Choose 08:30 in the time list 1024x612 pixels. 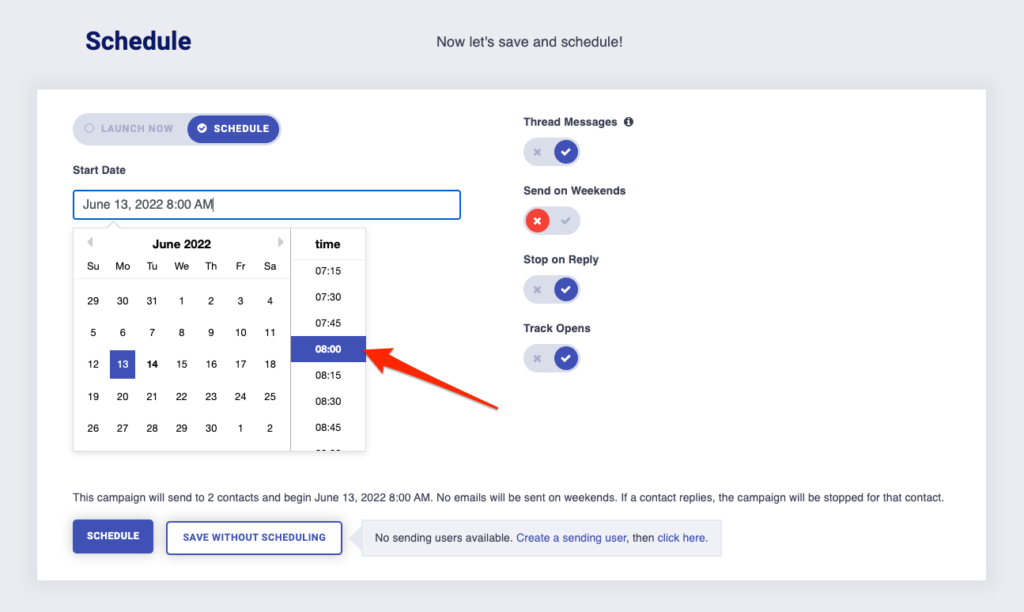click(328, 401)
